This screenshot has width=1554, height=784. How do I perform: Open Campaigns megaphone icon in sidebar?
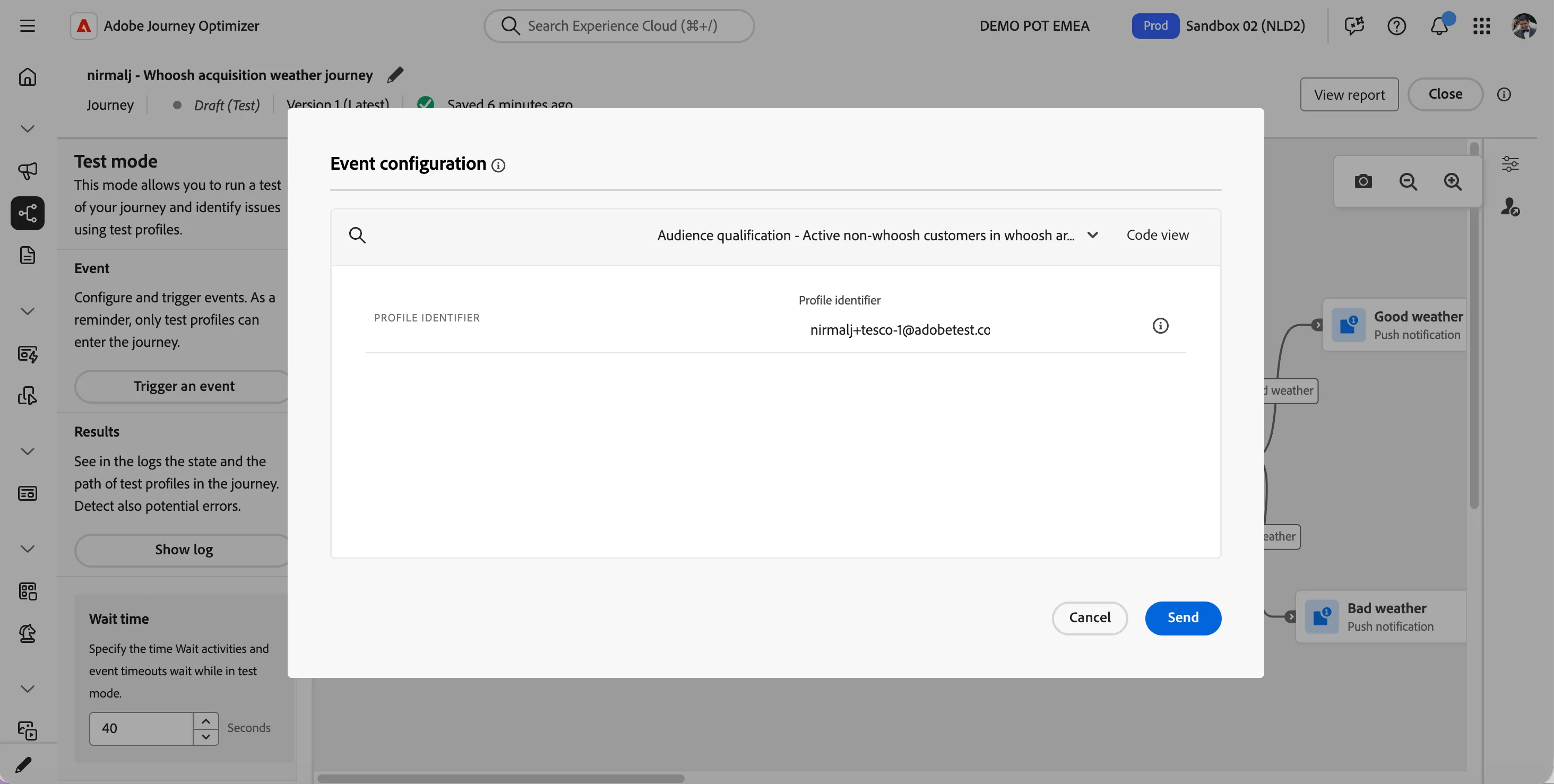pos(27,171)
